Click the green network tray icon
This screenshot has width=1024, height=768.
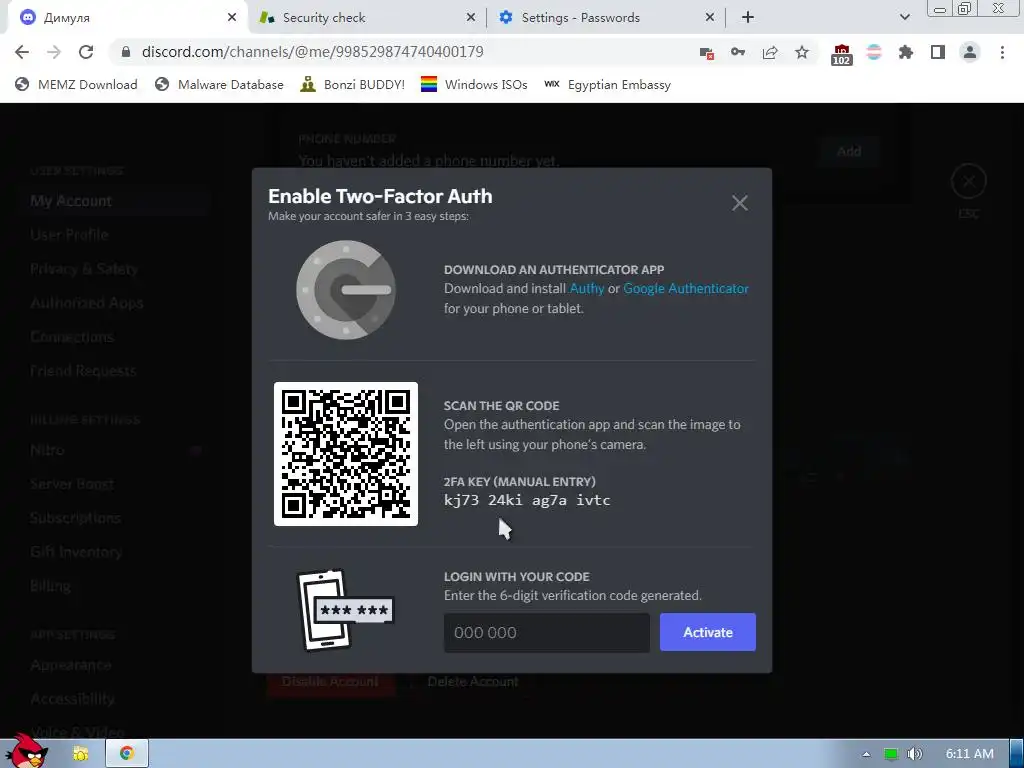[890, 754]
